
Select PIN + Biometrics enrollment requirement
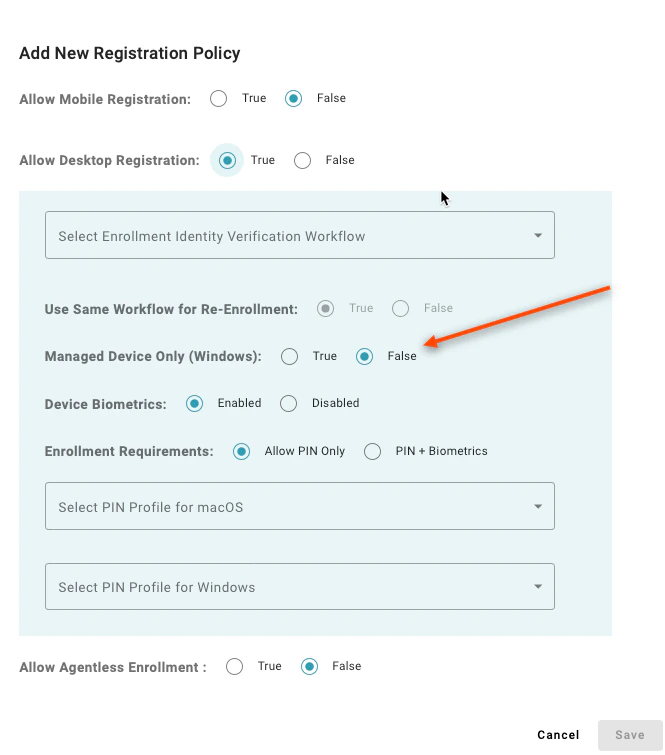[372, 452]
